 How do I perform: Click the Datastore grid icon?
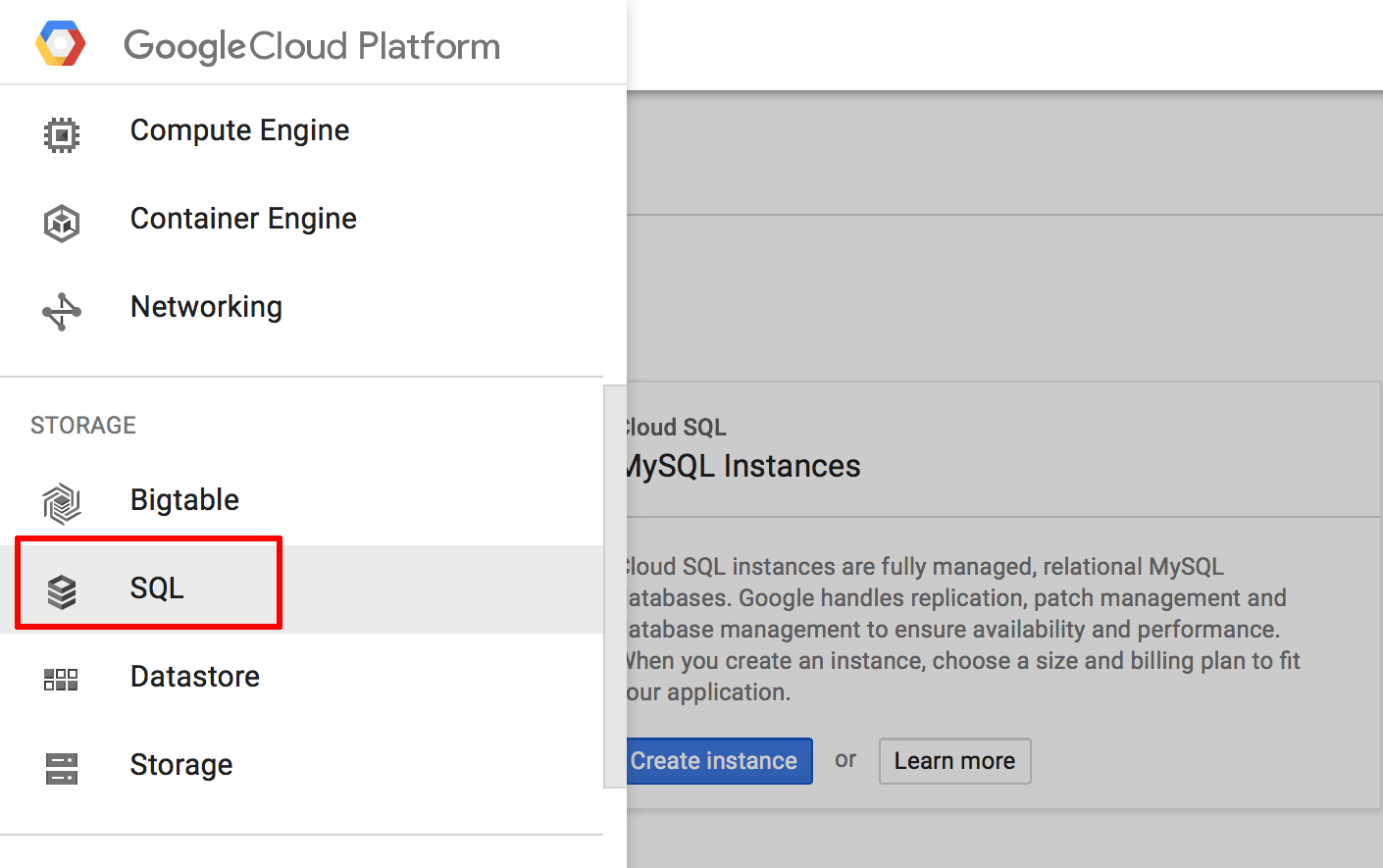(x=62, y=680)
